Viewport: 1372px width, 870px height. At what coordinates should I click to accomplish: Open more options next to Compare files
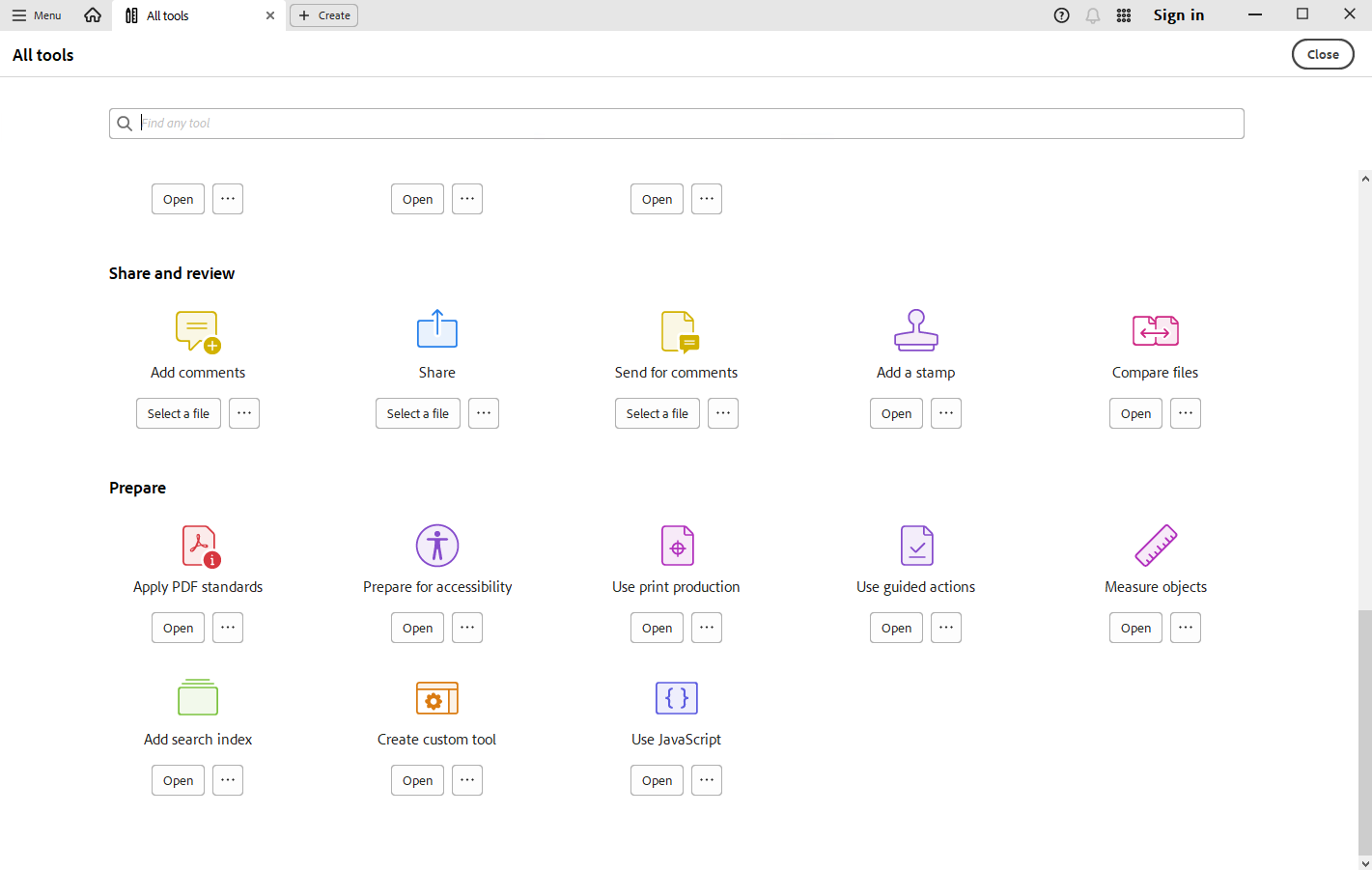[1185, 413]
